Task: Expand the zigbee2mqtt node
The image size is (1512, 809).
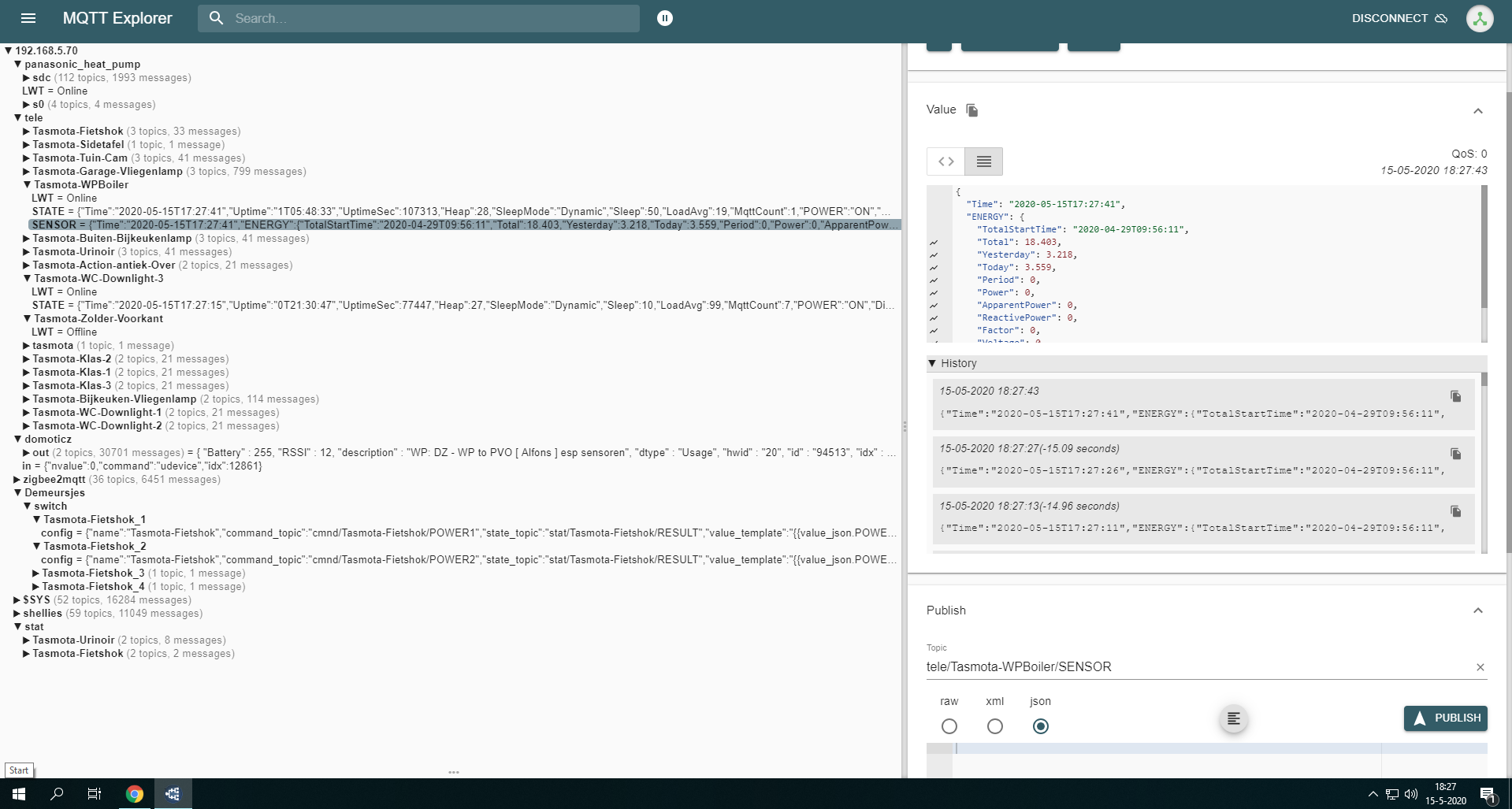Action: tap(17, 479)
